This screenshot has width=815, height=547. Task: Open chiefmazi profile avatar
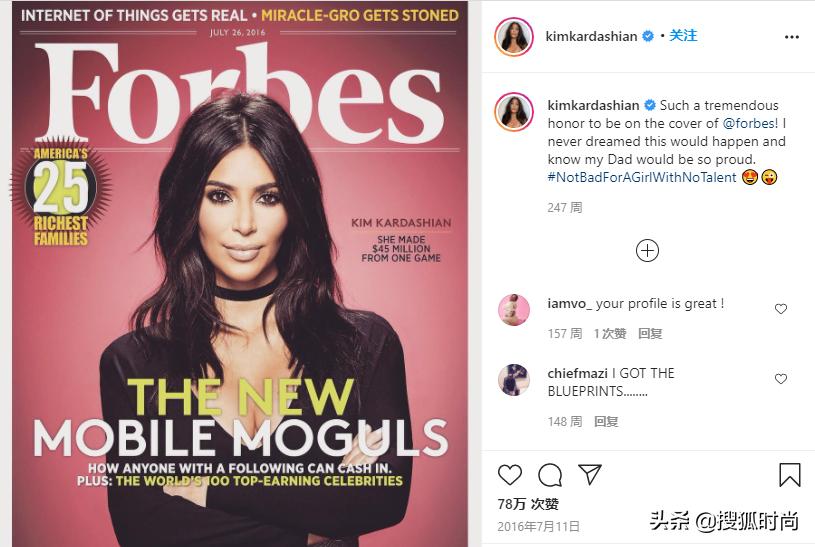514,380
